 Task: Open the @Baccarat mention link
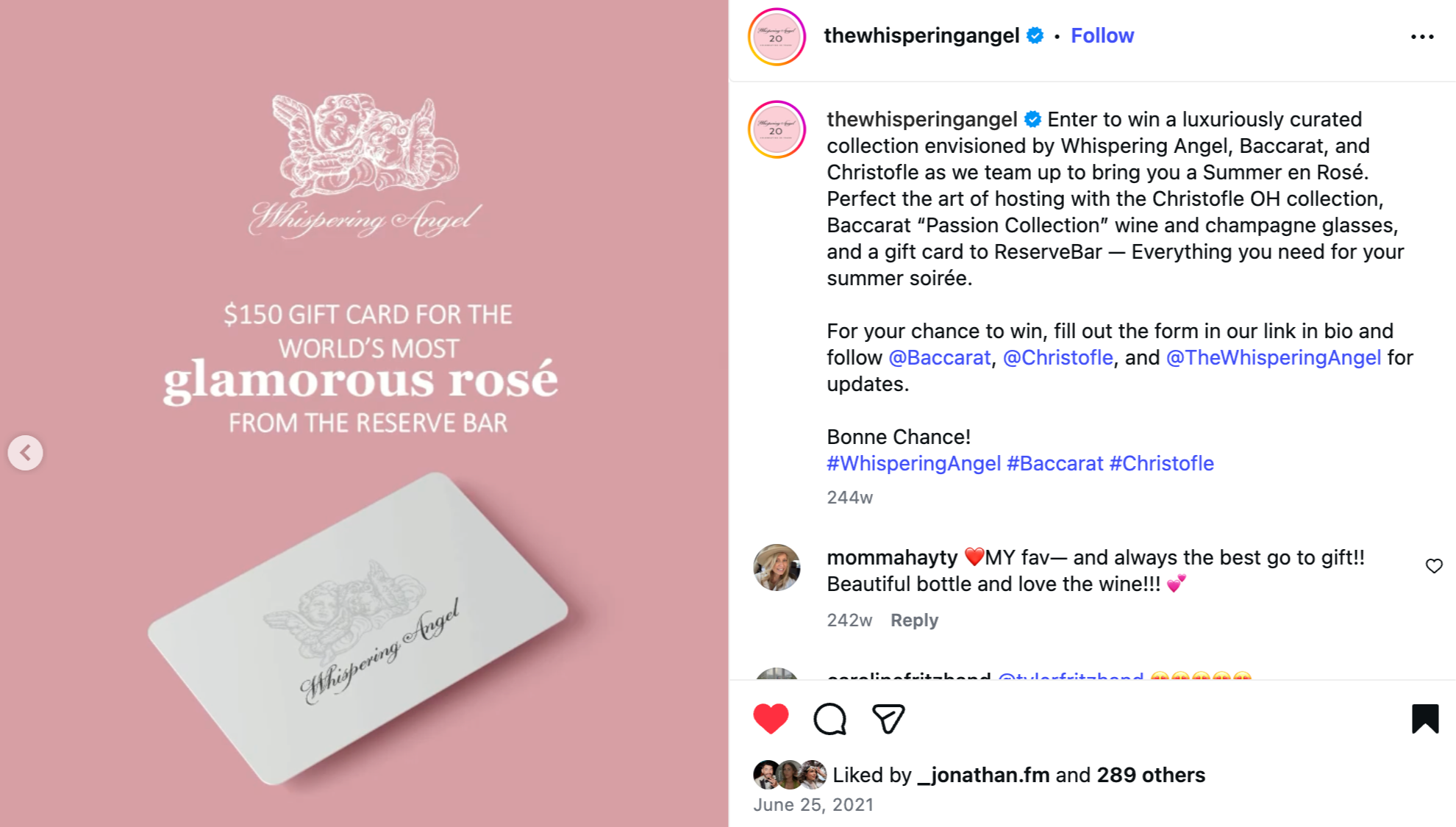pyautogui.click(x=939, y=357)
